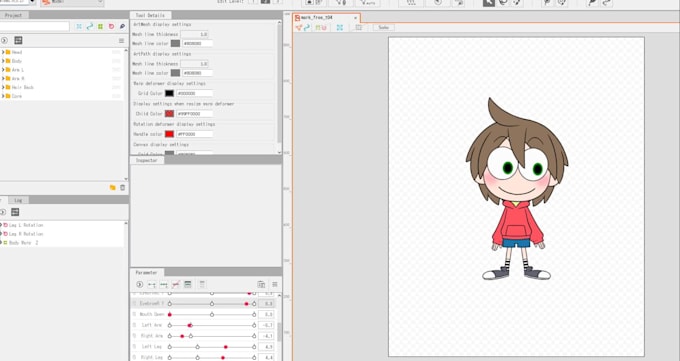Click the Mouth Open slider track
Image resolution: width=680 pixels, height=361 pixels.
pyautogui.click(x=212, y=315)
